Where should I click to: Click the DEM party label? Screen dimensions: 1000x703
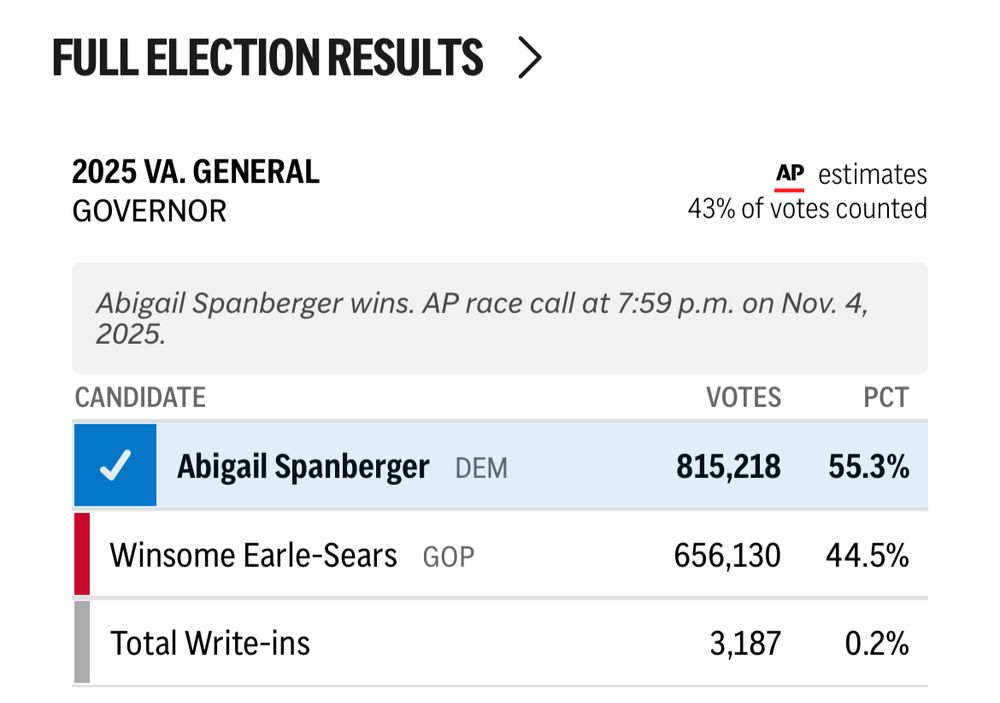pyautogui.click(x=481, y=468)
